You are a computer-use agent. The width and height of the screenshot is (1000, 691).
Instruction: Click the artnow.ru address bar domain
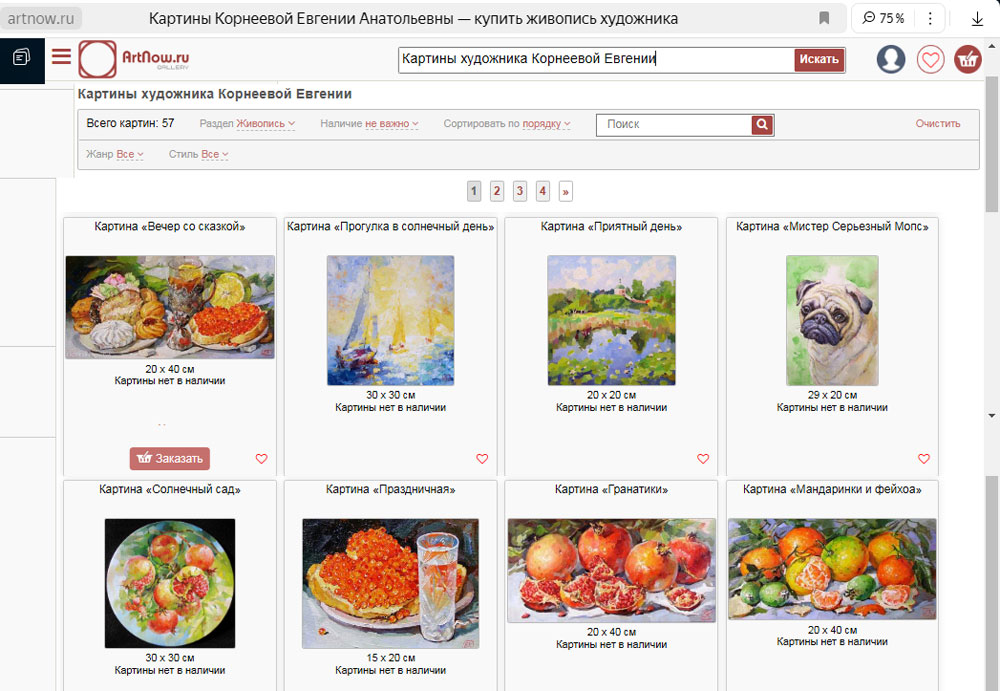pyautogui.click(x=41, y=19)
